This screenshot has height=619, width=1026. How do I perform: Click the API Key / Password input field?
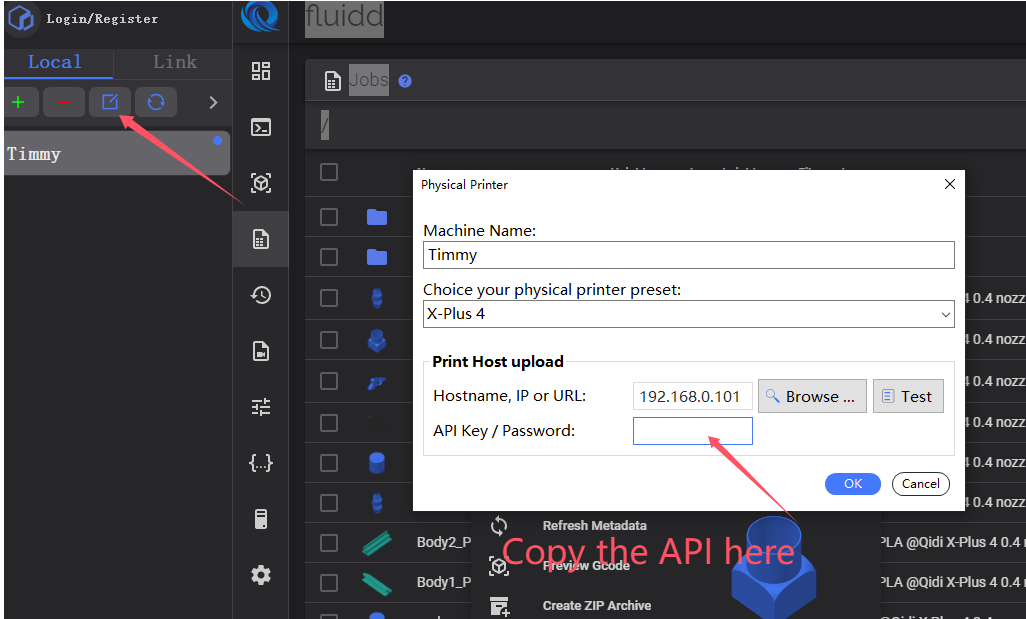[692, 430]
